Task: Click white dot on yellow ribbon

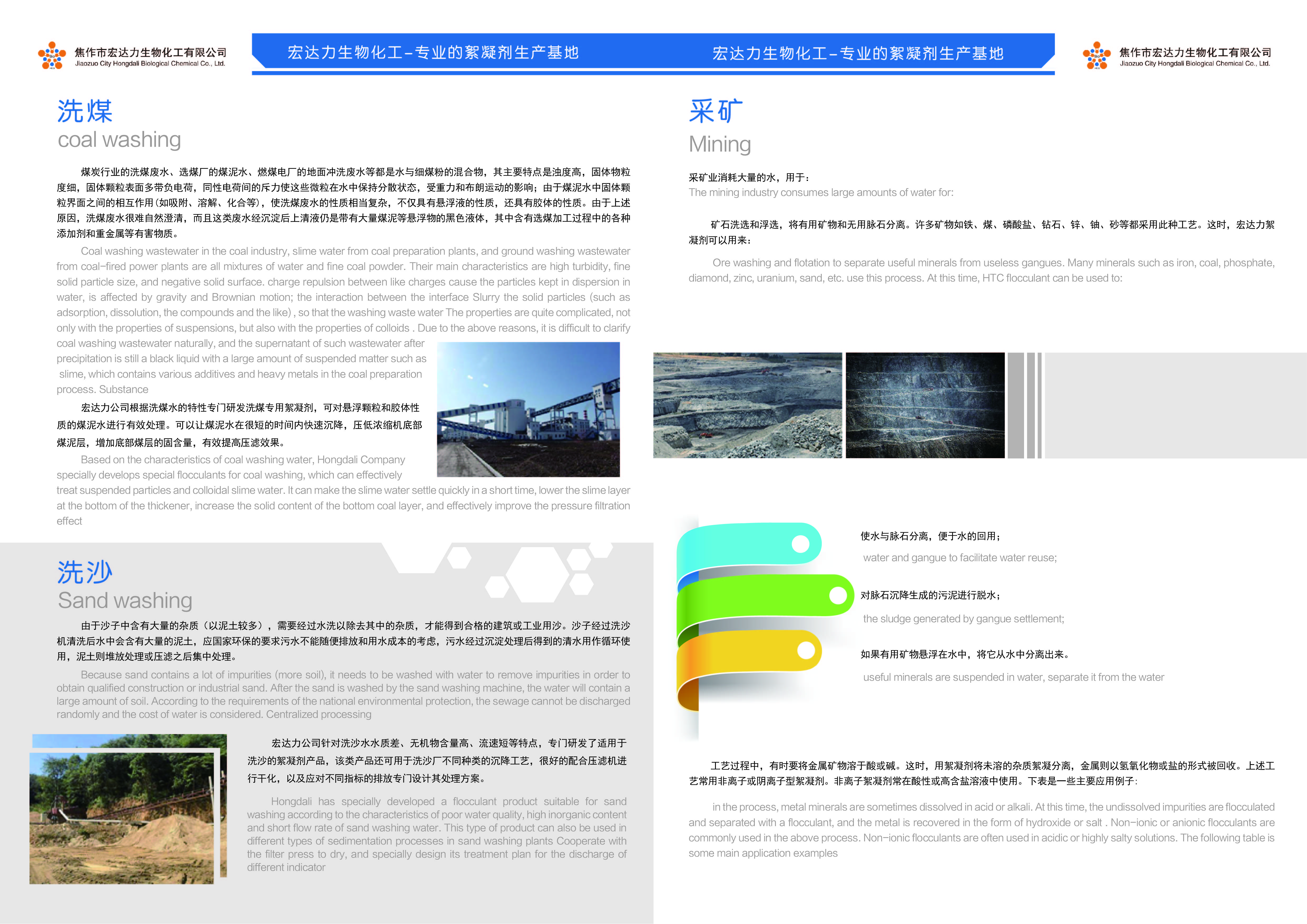Action: [x=806, y=650]
